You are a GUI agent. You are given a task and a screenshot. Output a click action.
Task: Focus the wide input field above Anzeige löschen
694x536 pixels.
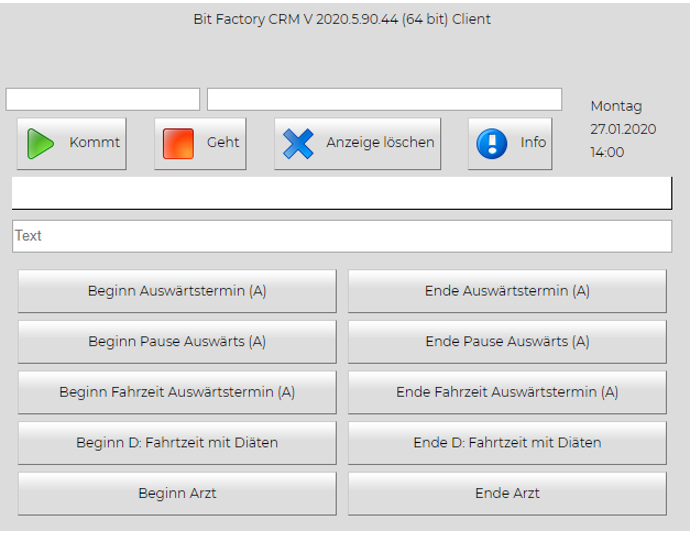384,99
